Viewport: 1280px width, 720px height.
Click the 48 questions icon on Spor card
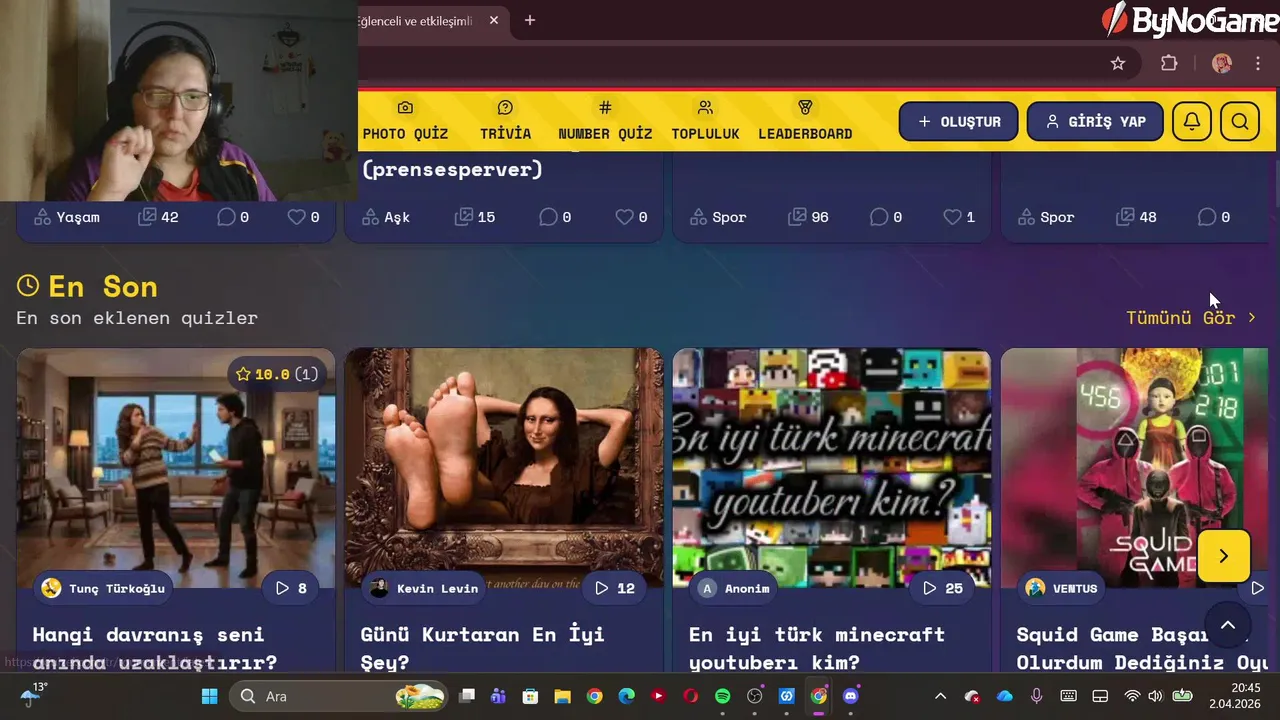(1125, 217)
